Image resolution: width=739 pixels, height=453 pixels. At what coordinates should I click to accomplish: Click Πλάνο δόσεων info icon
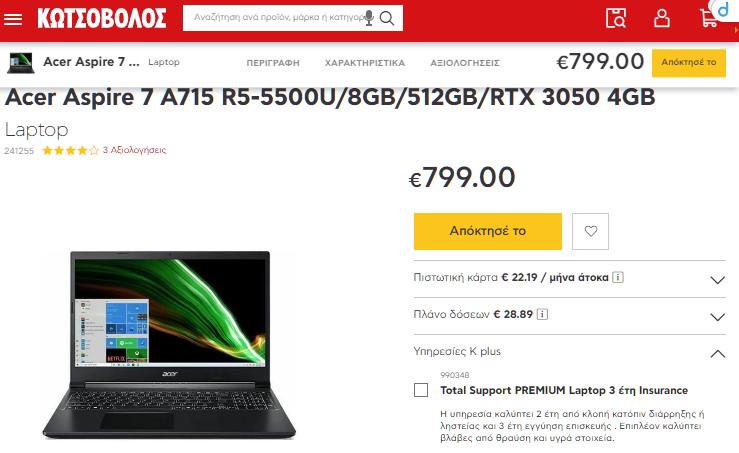pos(542,314)
